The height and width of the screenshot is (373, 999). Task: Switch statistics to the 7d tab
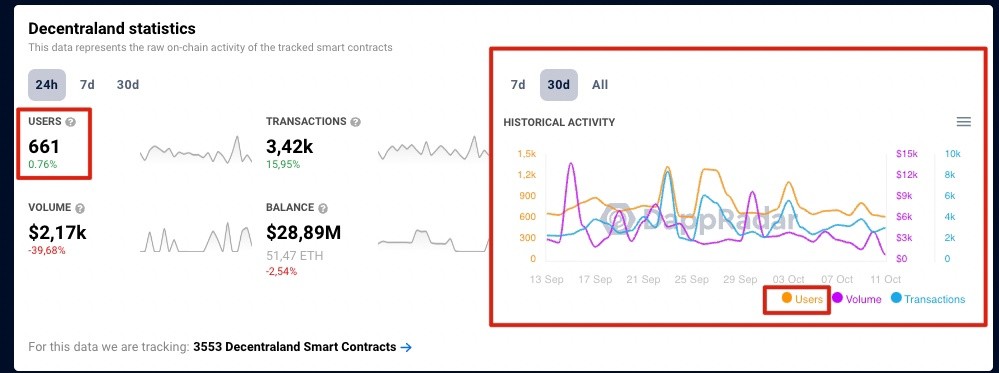coord(87,85)
